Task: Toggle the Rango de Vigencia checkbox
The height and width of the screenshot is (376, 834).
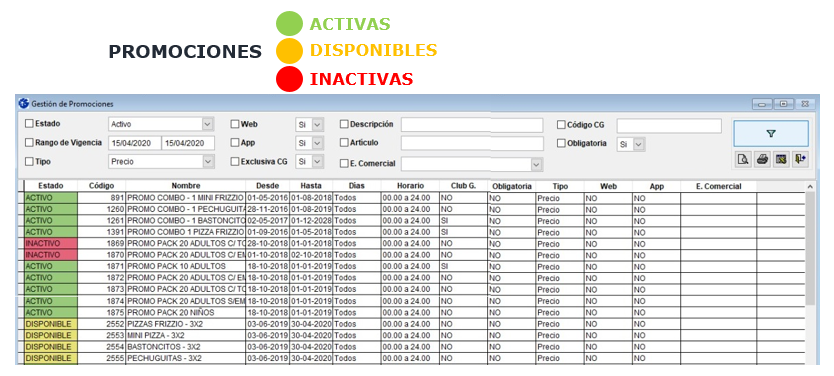Action: click(29, 143)
